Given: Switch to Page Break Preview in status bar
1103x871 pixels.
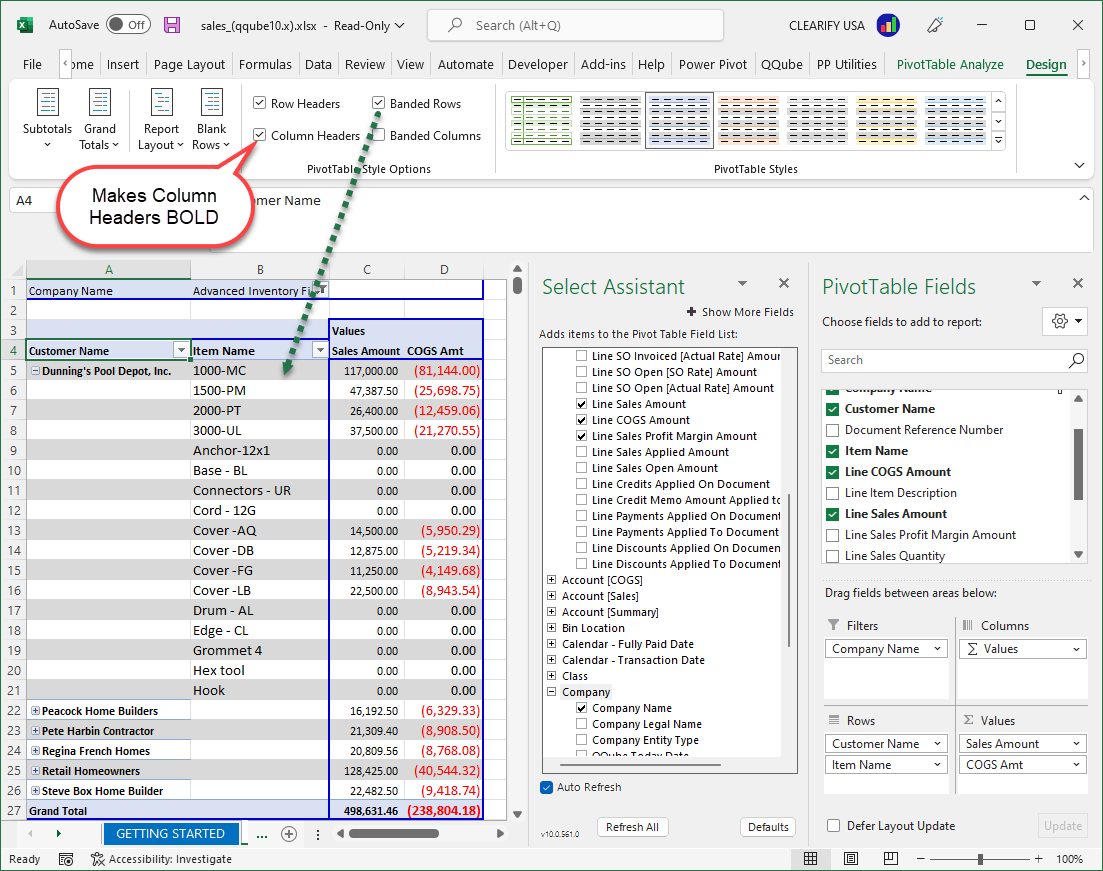Looking at the screenshot, I should pyautogui.click(x=891, y=858).
